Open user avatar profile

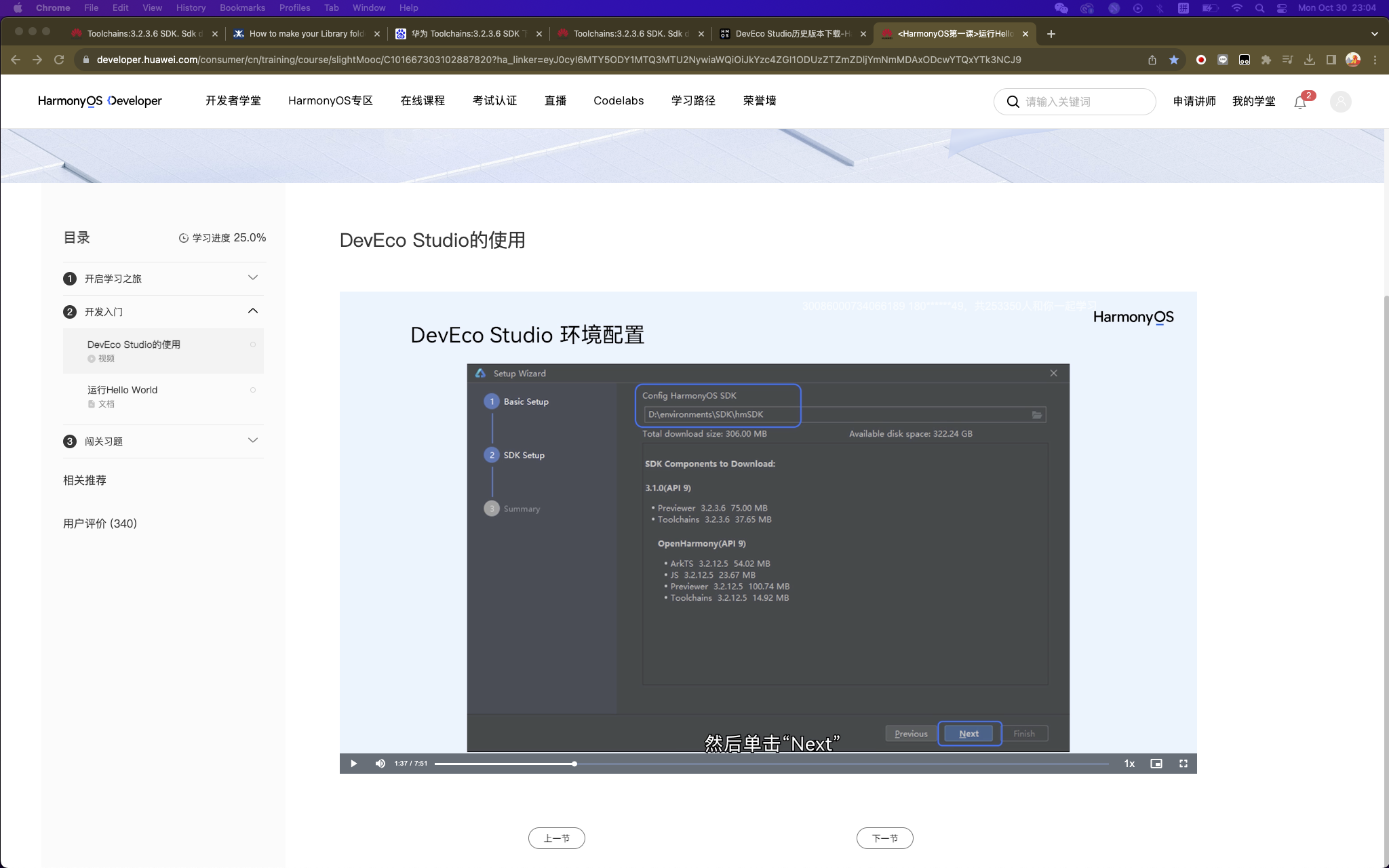pyautogui.click(x=1341, y=102)
